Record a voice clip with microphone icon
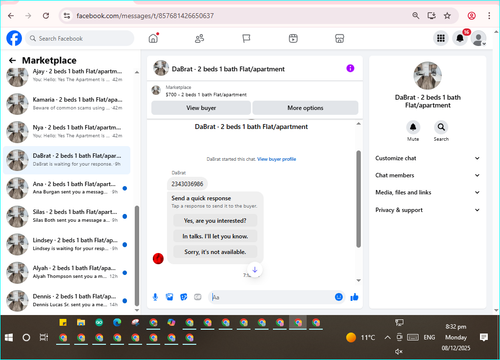The image size is (500, 360). coord(155,297)
